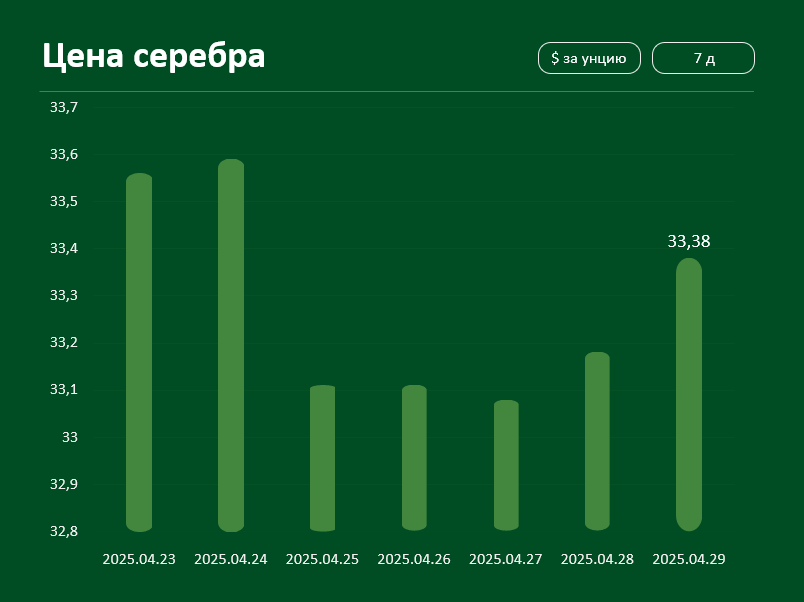Click the 33,6 axis value
804x602 pixels.
click(64, 154)
